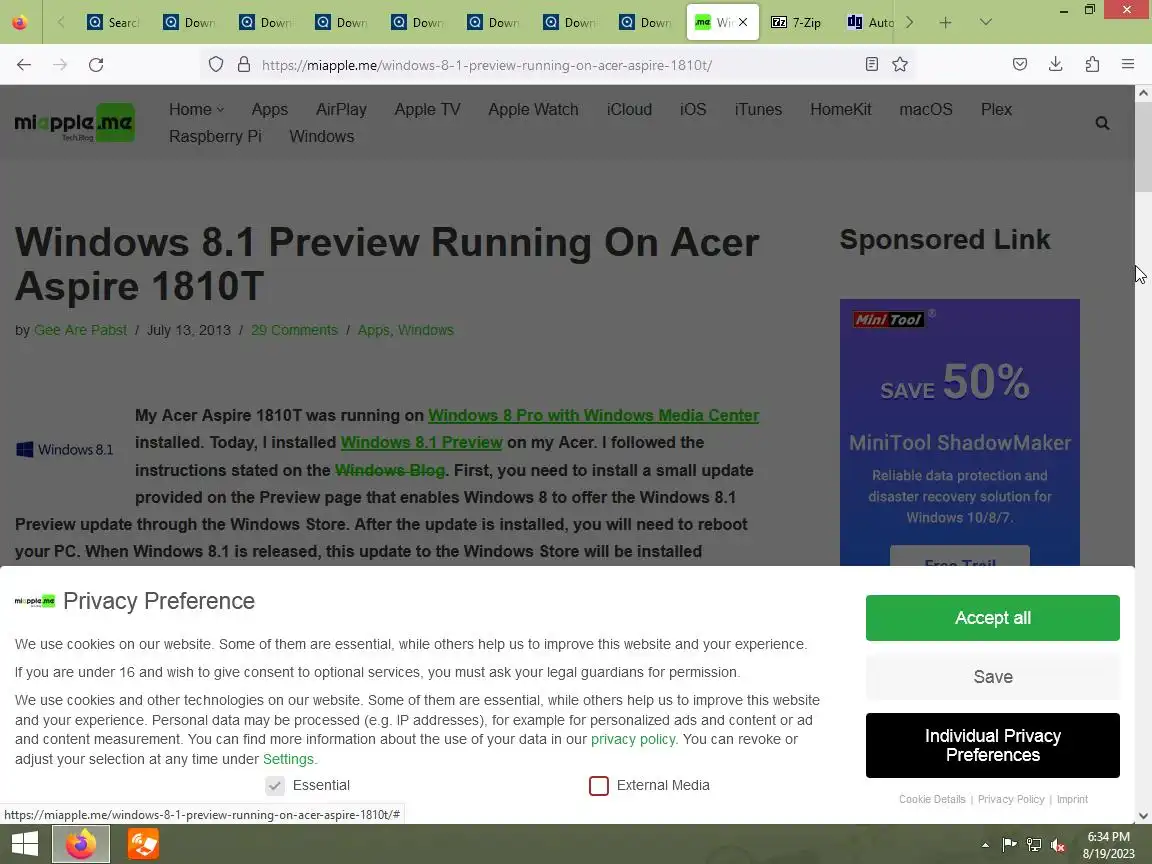Open the Windows Start button

(24, 843)
